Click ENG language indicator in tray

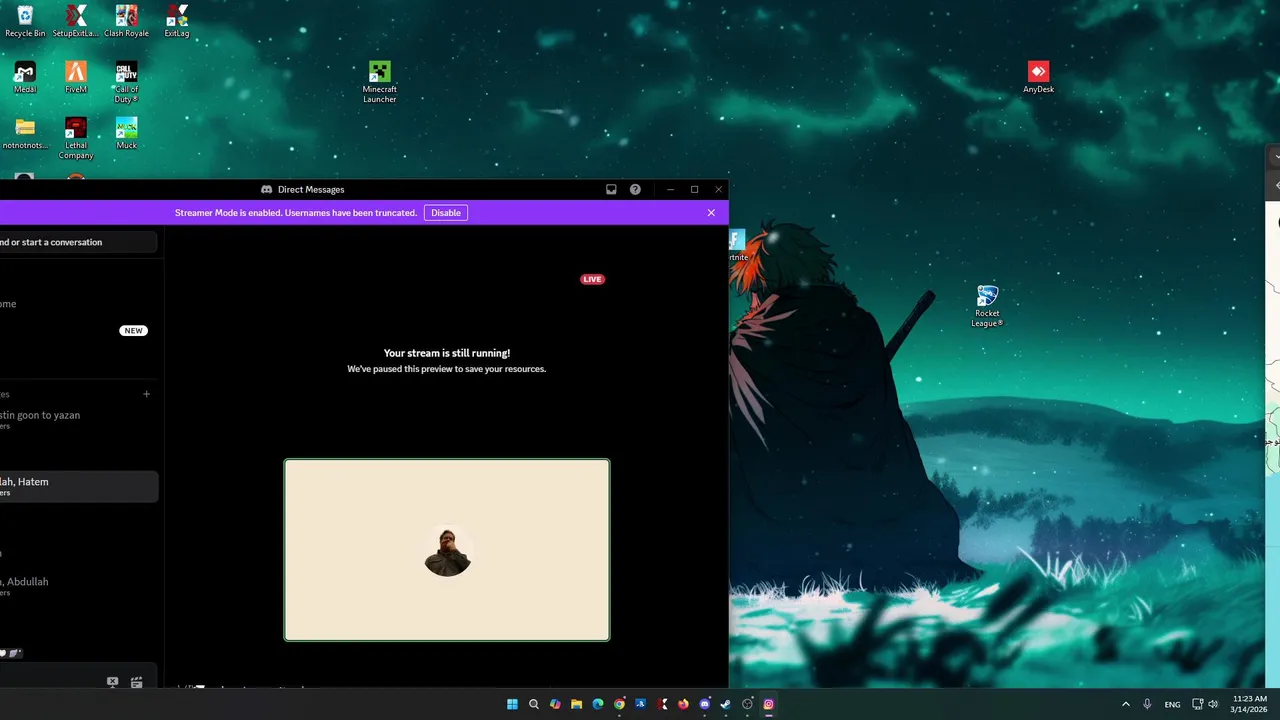[x=1172, y=704]
